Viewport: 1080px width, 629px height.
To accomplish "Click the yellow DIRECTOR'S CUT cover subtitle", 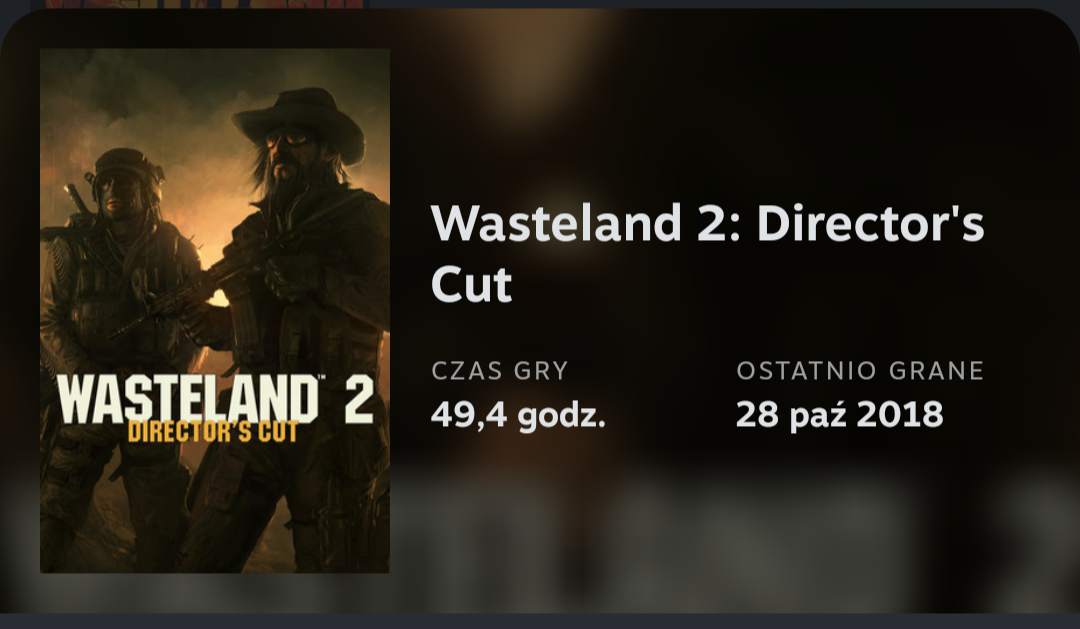I will tap(213, 431).
